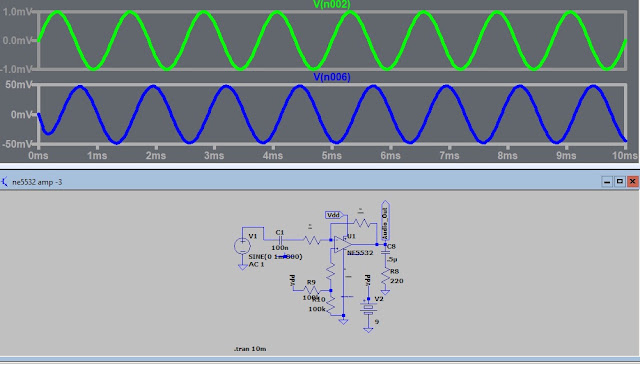Click the U1 NE5532 op-amp triangle
The height and width of the screenshot is (365, 640).
[x=342, y=244]
